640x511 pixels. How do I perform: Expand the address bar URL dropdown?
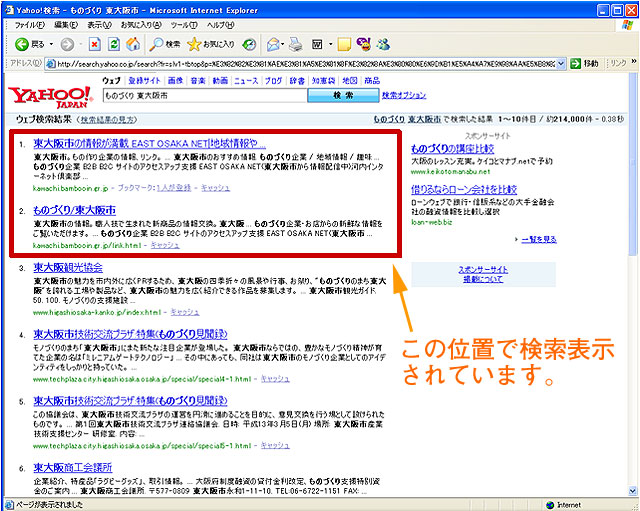[561, 63]
